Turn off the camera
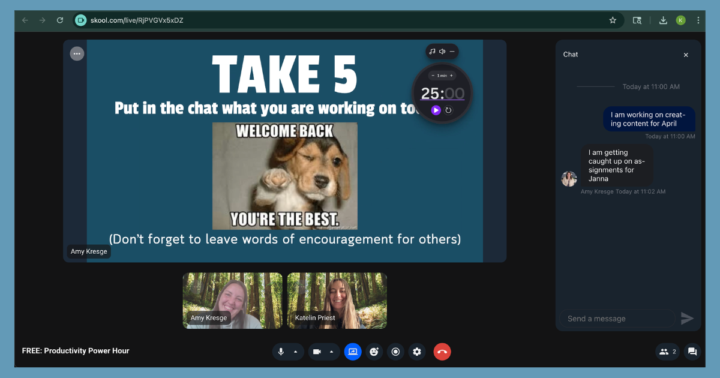This screenshot has height=378, width=720. click(x=317, y=352)
